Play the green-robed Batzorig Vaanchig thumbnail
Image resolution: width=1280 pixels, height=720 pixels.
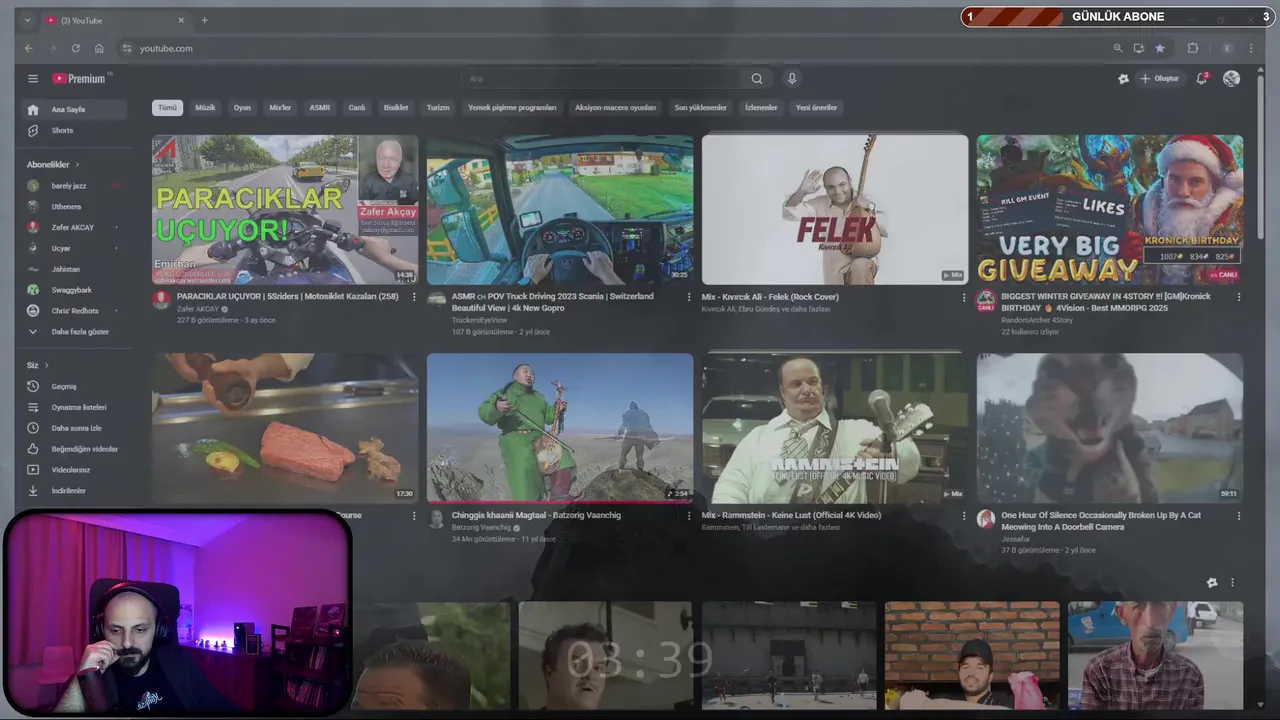(560, 428)
